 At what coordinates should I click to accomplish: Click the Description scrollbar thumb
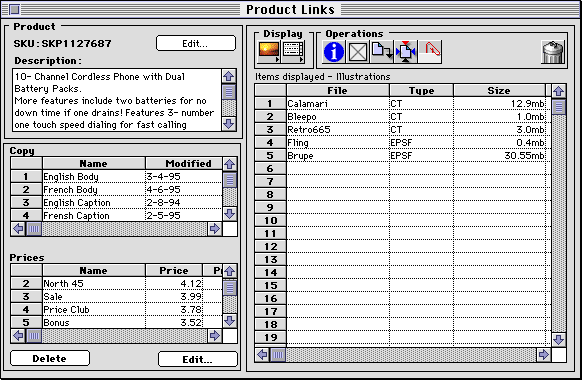coord(229,92)
